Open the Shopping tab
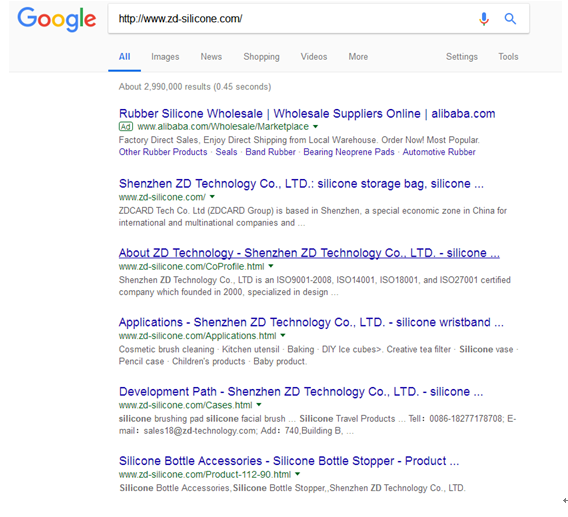Viewport: 568px width, 517px height. coord(261,57)
